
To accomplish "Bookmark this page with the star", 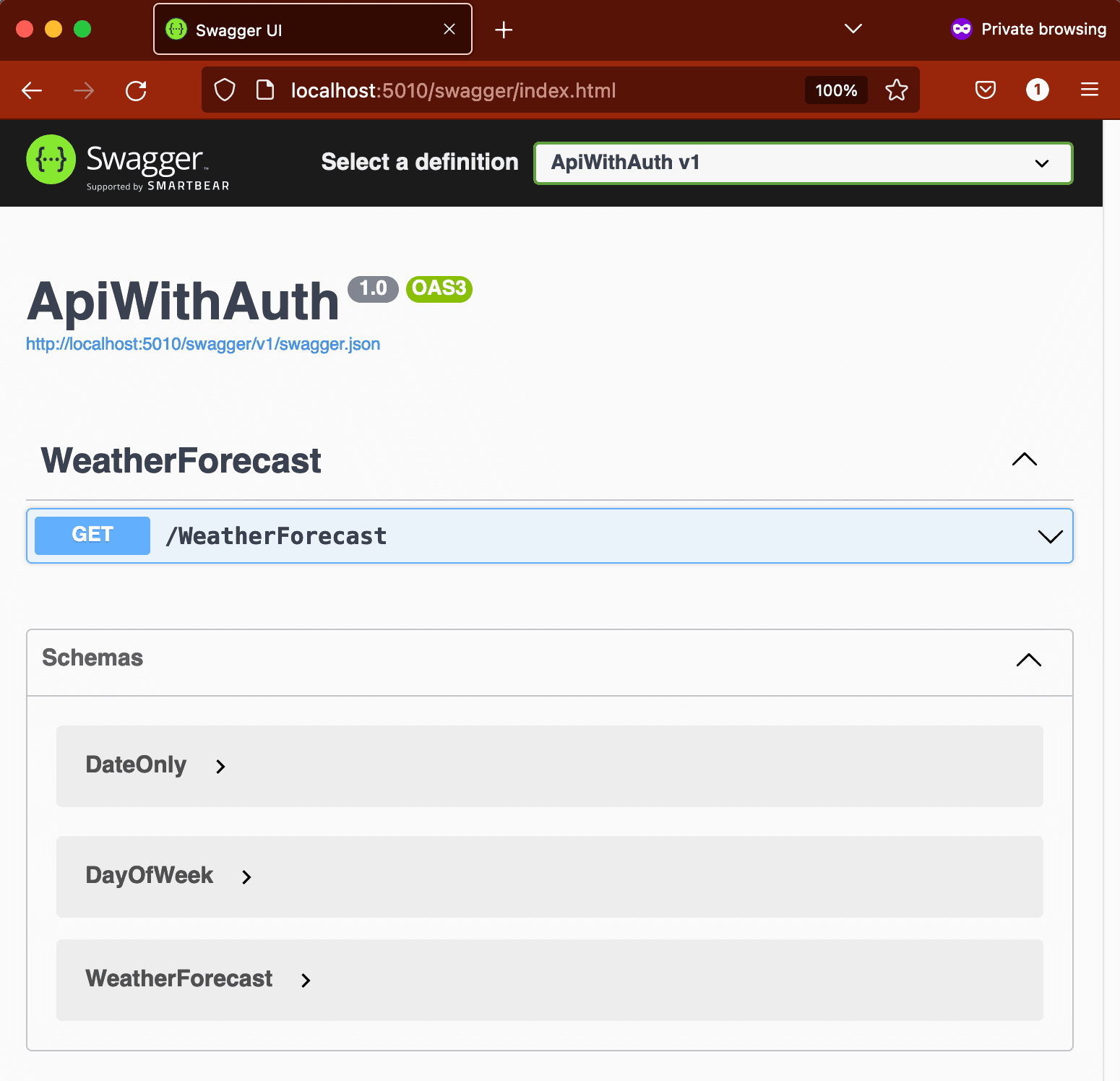I will (x=896, y=90).
